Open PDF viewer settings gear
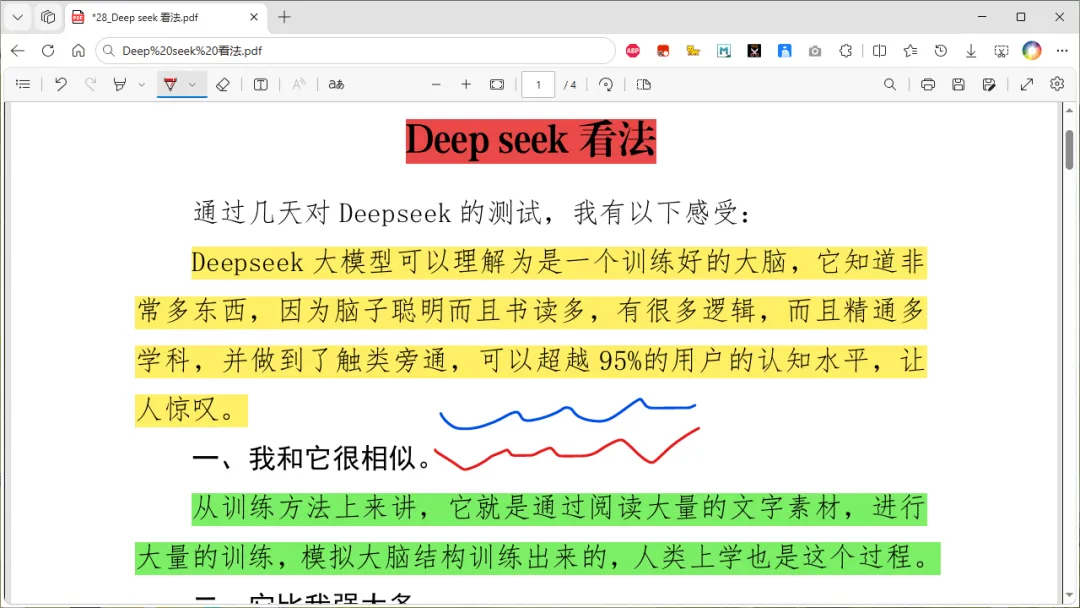 [x=1057, y=84]
